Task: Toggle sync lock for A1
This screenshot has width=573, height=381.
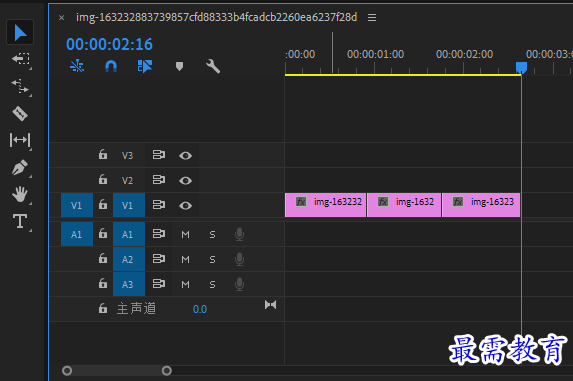Action: 159,234
